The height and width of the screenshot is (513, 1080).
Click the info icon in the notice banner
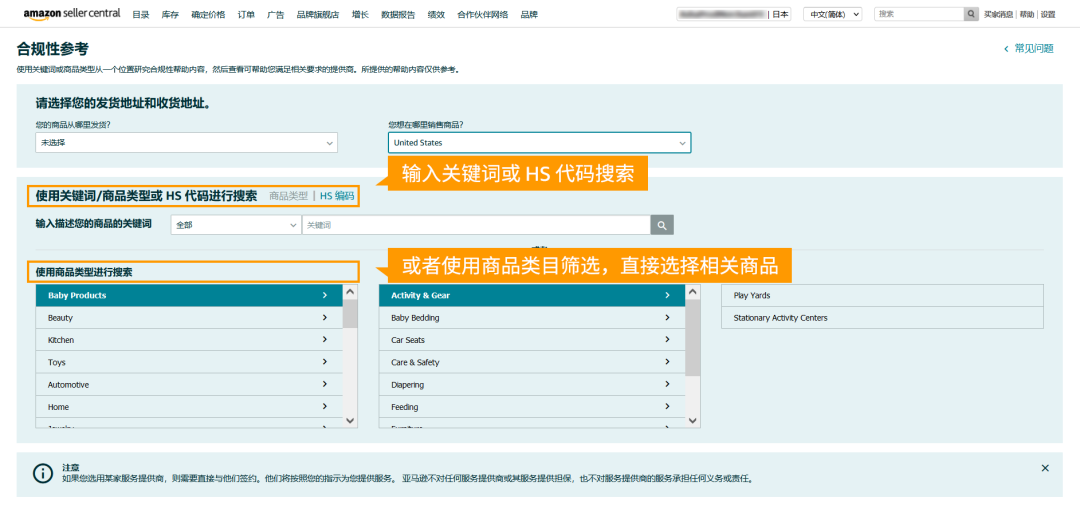43,473
